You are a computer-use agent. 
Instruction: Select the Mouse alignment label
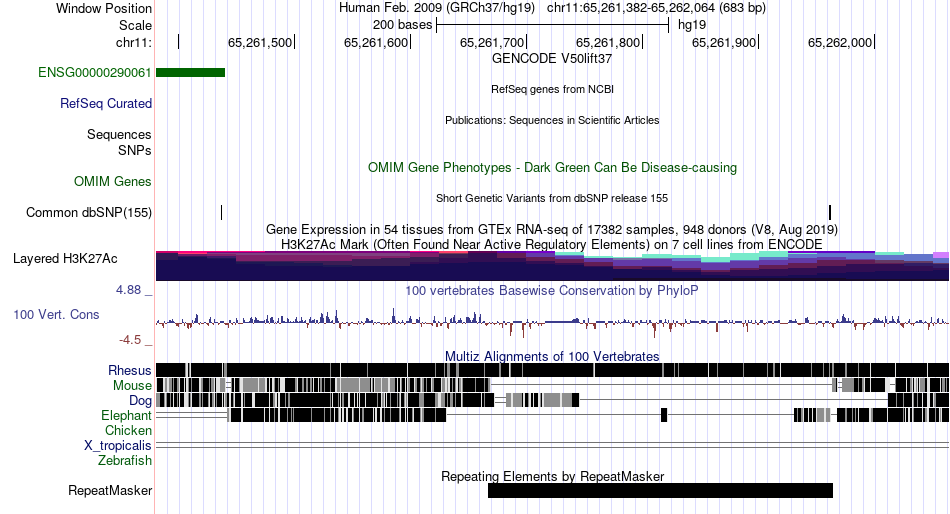point(132,386)
